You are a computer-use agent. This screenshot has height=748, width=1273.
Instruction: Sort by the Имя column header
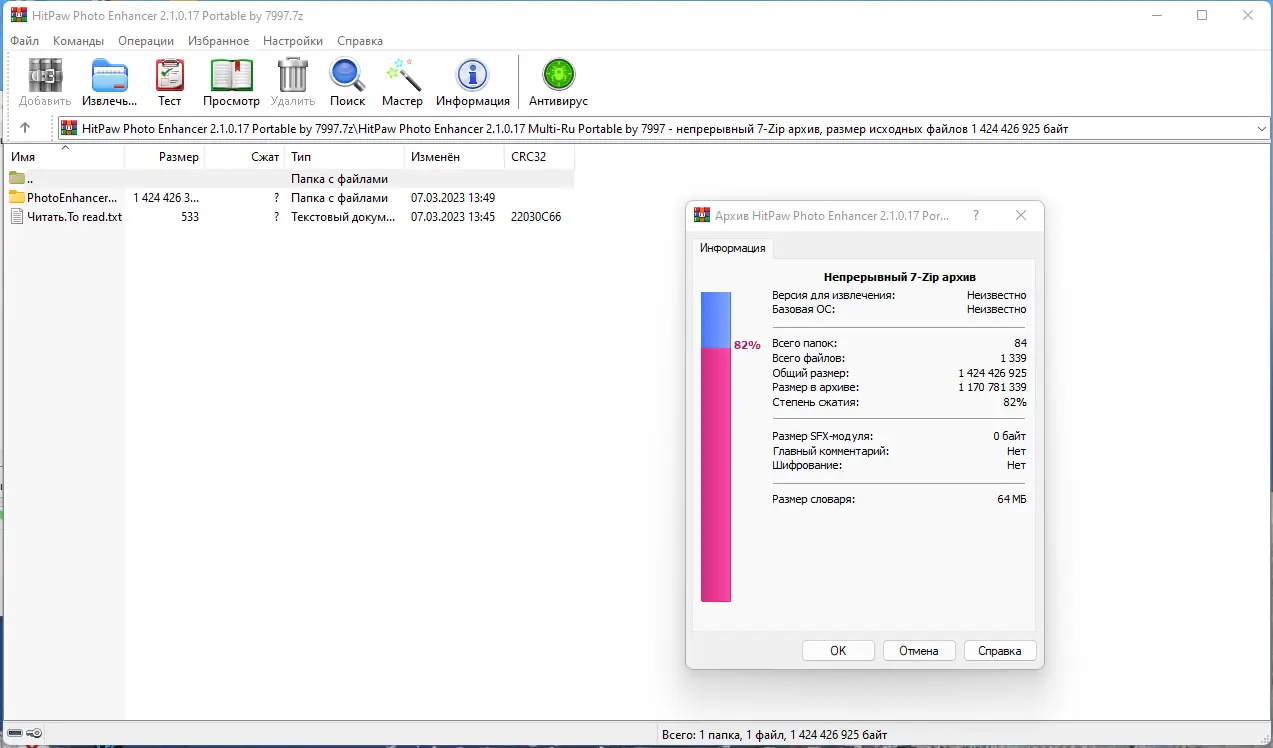click(x=65, y=157)
